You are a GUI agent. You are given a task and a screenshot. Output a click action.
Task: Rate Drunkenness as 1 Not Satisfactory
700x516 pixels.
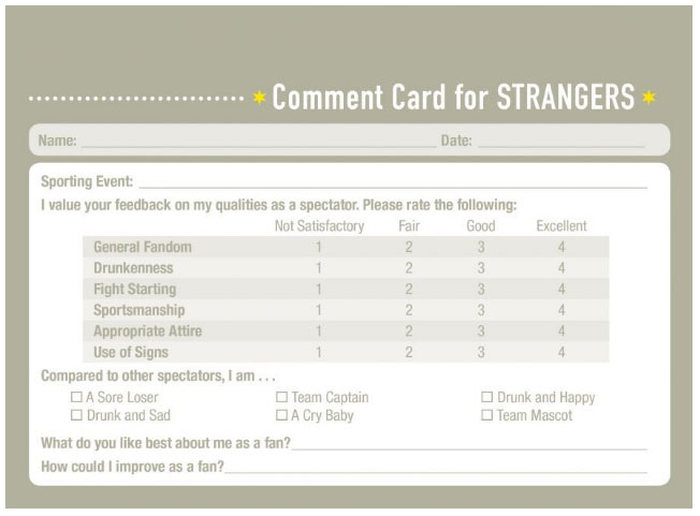click(319, 268)
